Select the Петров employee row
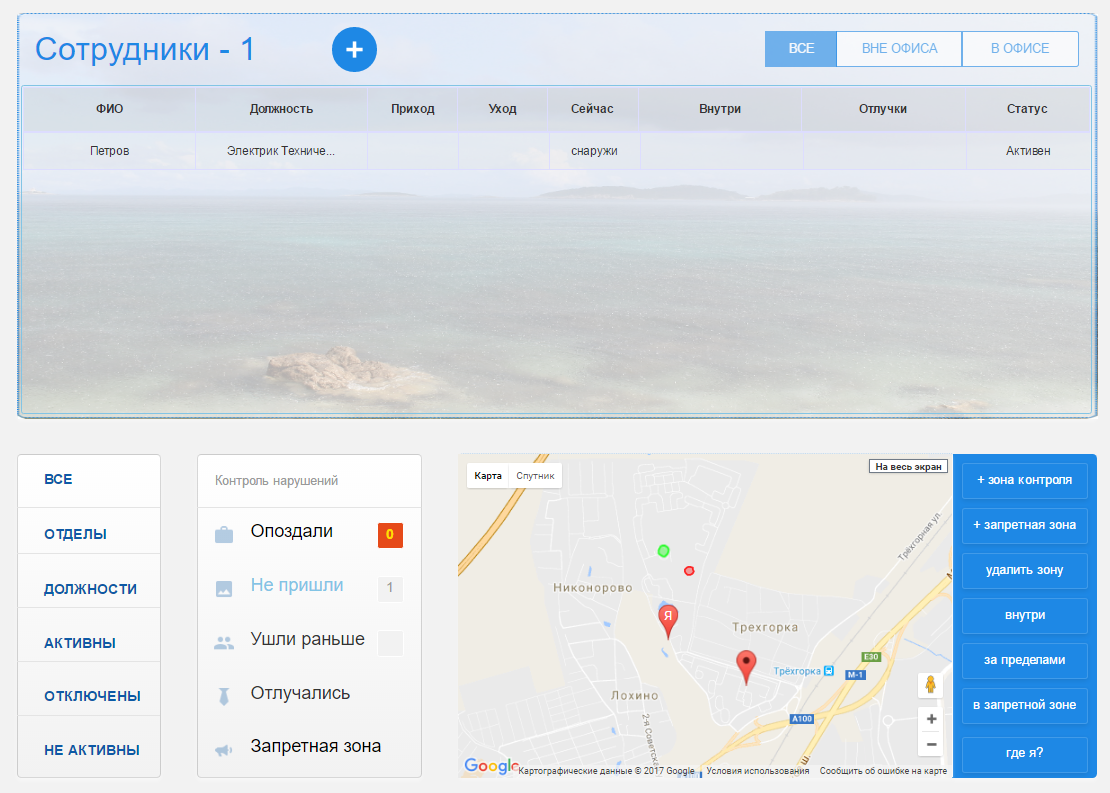1110x793 pixels. point(110,151)
